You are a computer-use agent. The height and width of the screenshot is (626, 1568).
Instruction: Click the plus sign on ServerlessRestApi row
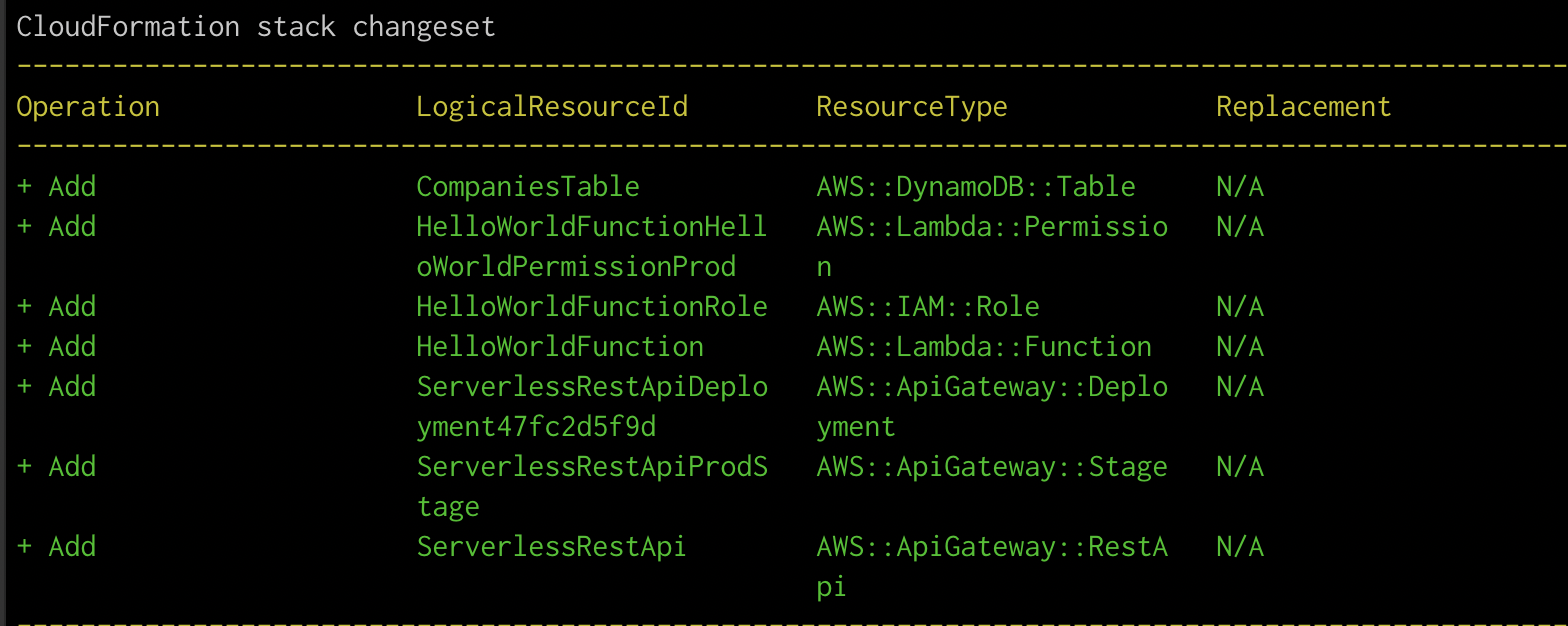click(24, 547)
